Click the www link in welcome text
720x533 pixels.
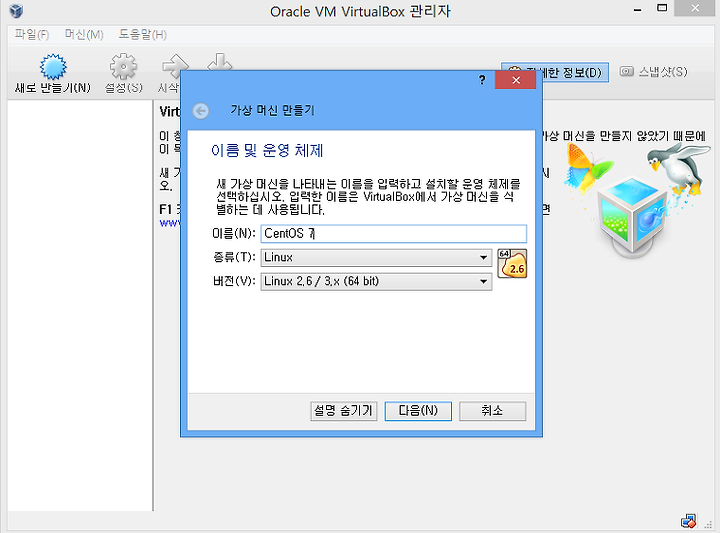[170, 223]
